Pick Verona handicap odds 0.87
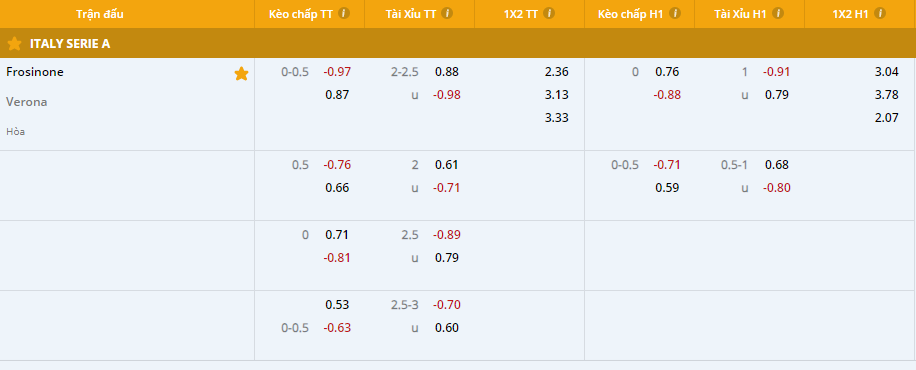 pos(337,95)
